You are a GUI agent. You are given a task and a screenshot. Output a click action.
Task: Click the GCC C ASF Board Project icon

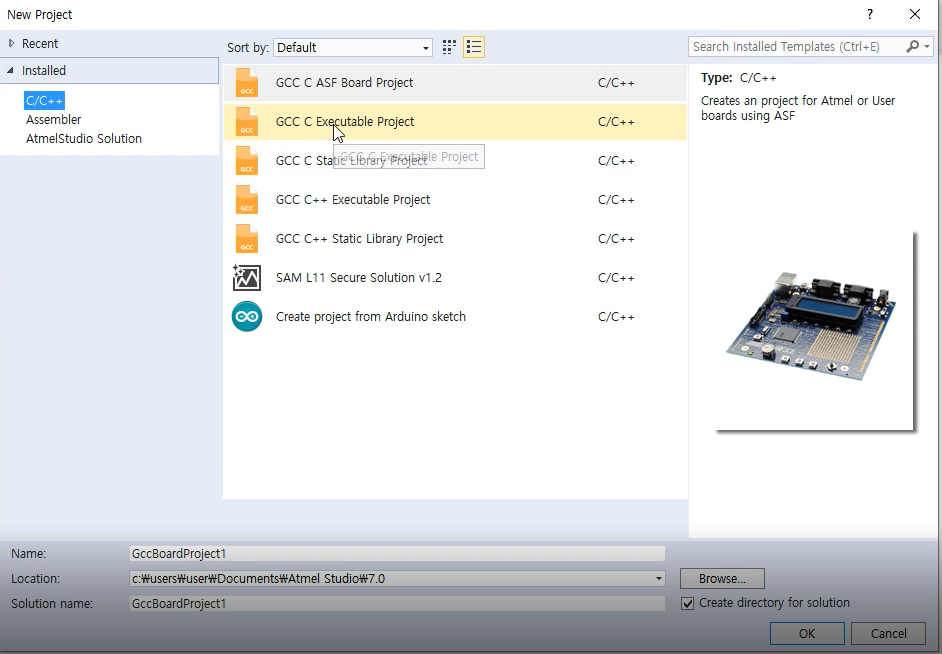point(246,82)
